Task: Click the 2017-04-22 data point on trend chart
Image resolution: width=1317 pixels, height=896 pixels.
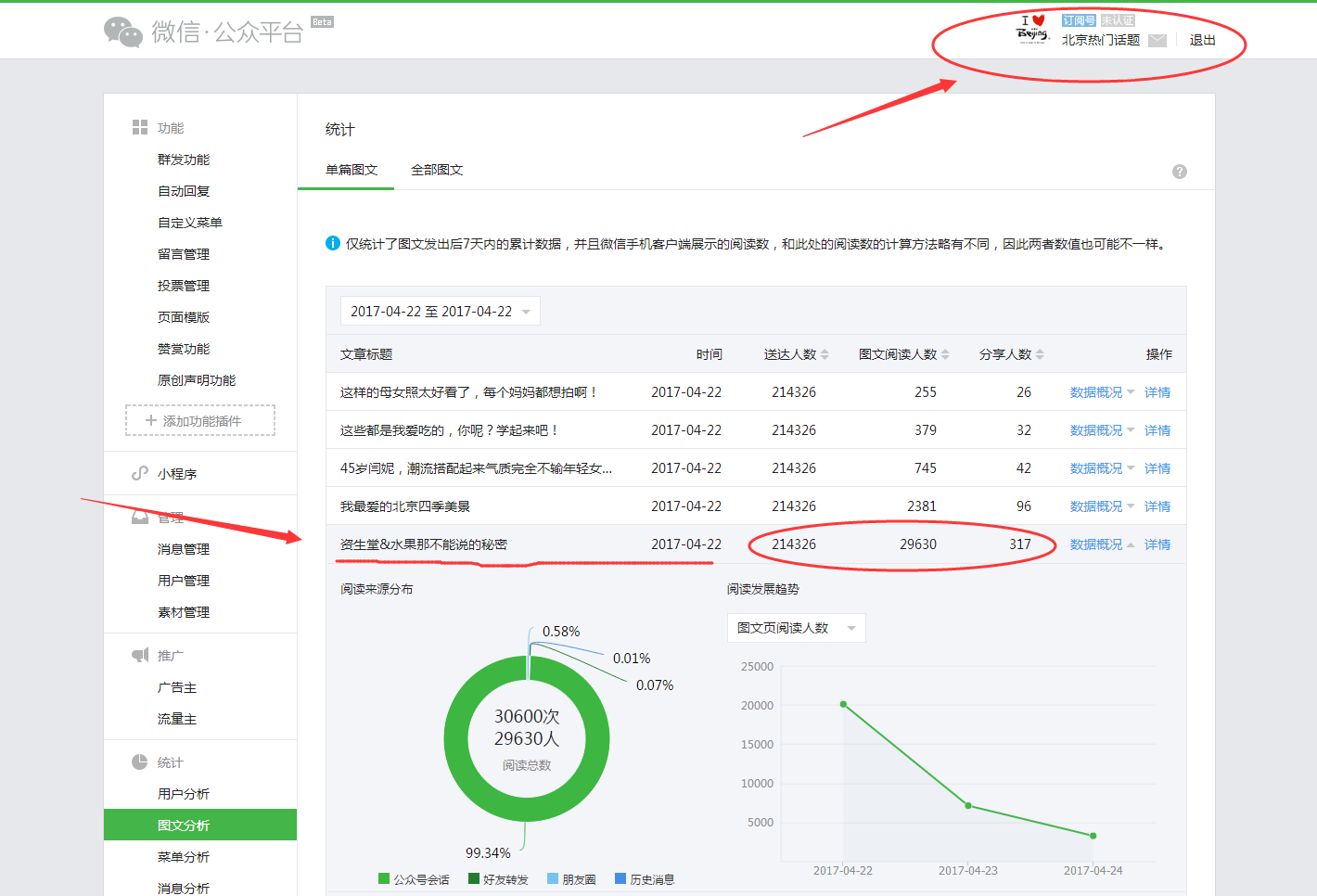Action: click(843, 704)
